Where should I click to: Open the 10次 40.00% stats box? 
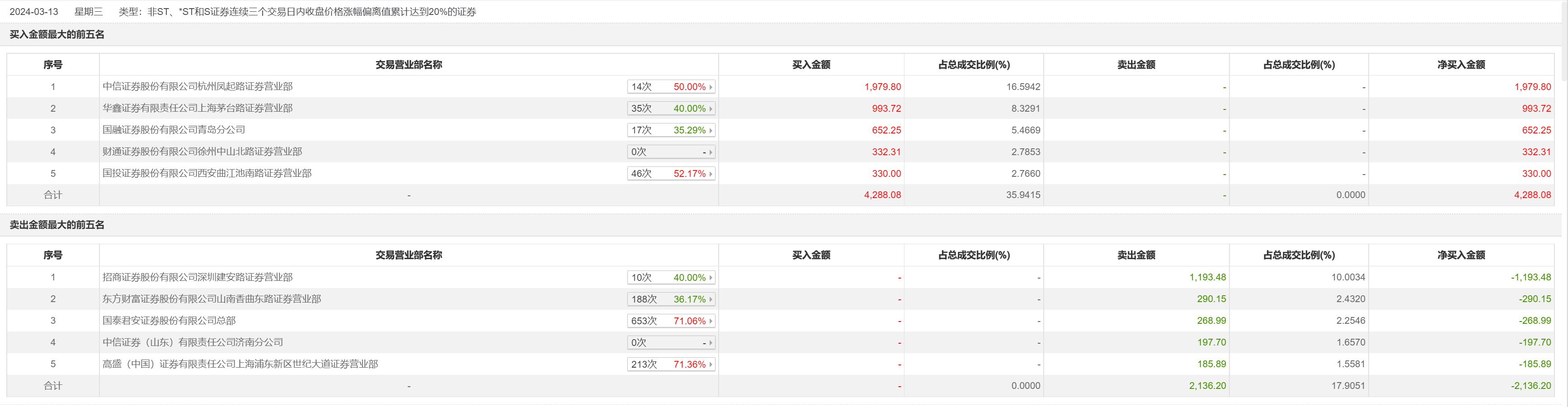670,278
